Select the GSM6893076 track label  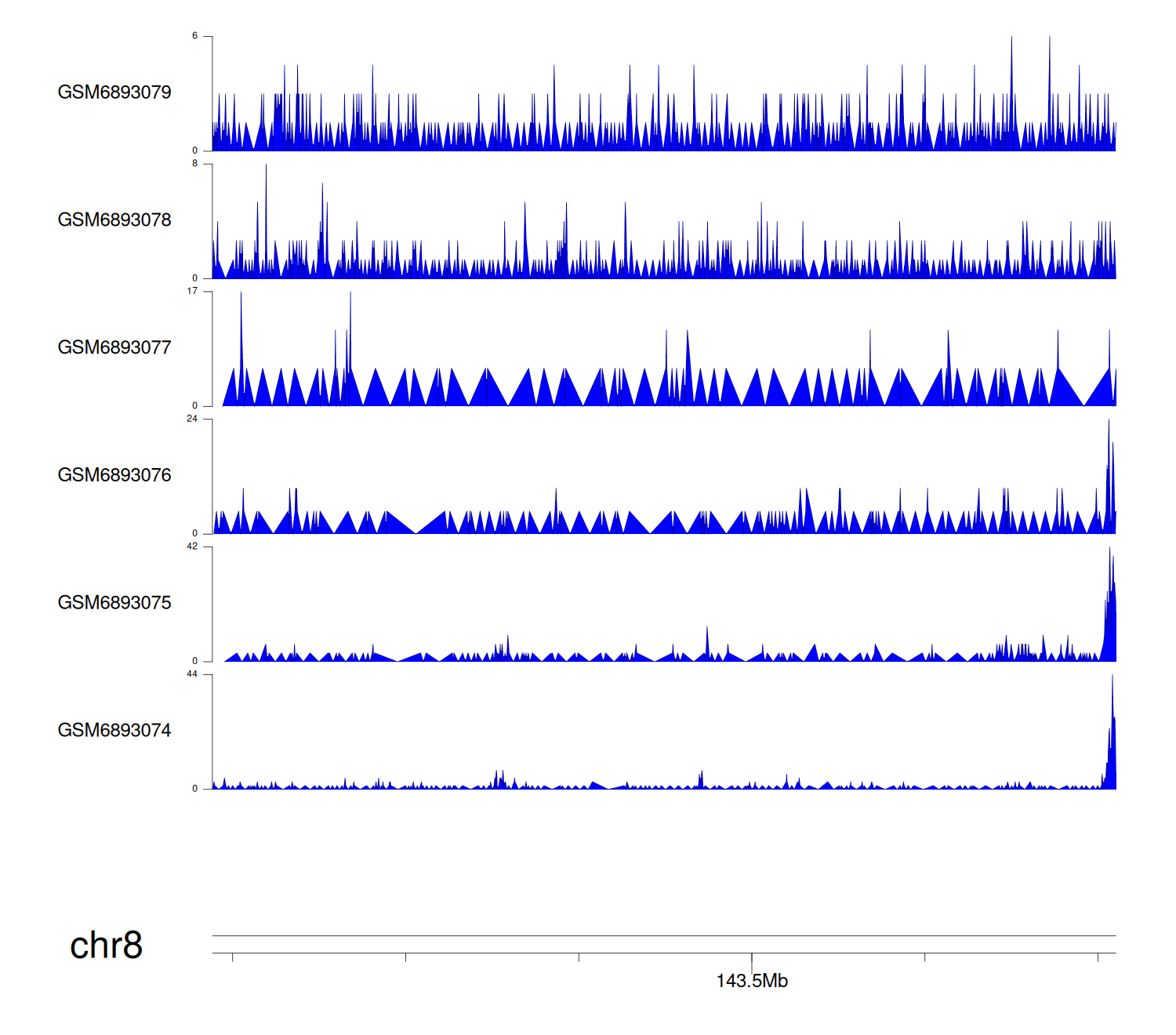tap(114, 475)
